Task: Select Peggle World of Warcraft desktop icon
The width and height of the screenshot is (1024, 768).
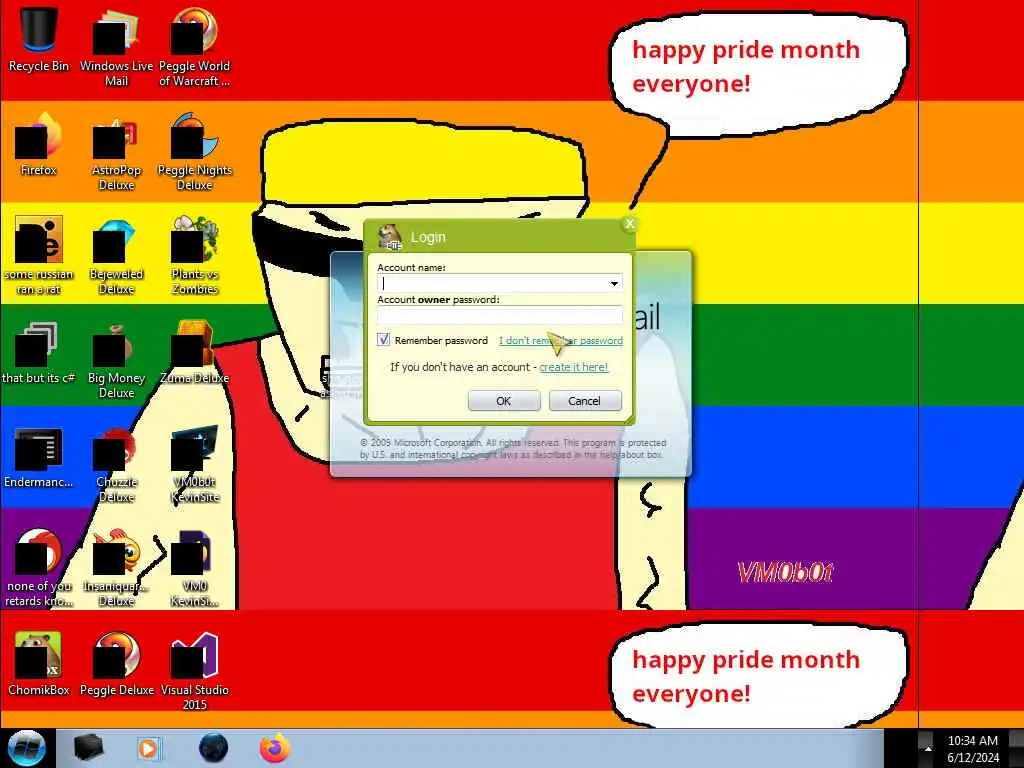Action: coord(195,46)
